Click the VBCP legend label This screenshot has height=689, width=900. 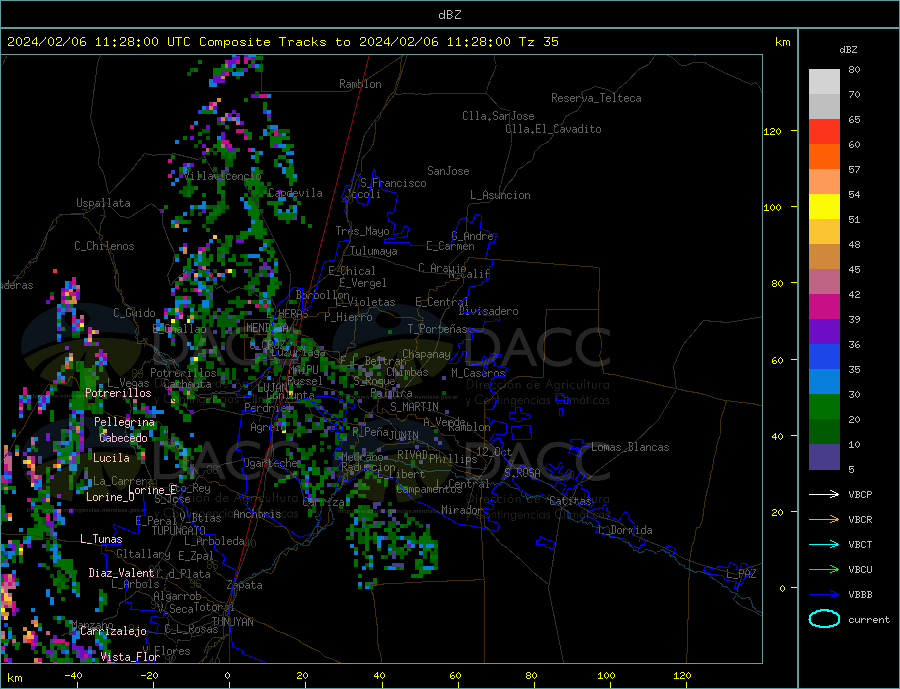coord(860,494)
